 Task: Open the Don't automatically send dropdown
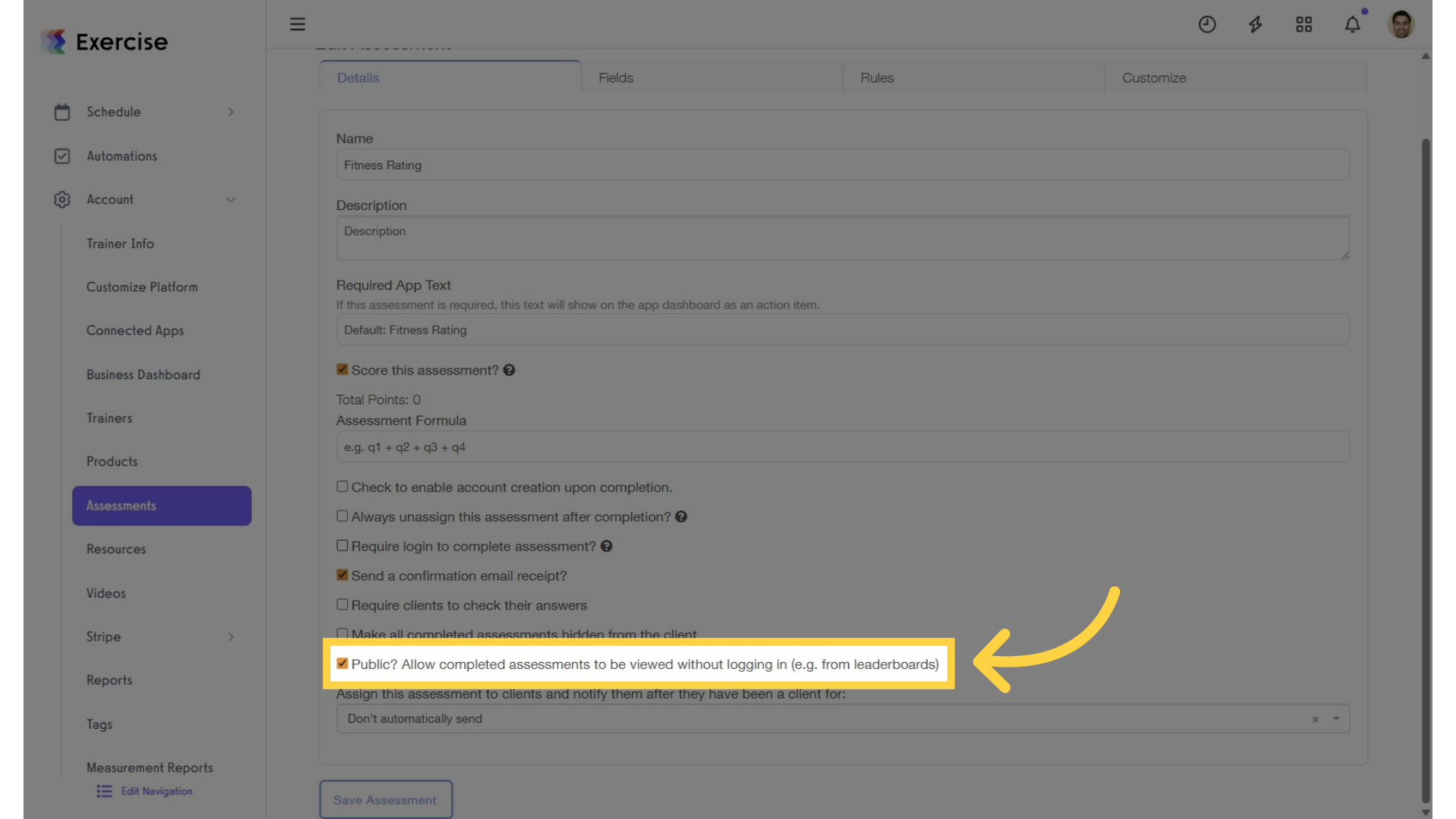843,718
